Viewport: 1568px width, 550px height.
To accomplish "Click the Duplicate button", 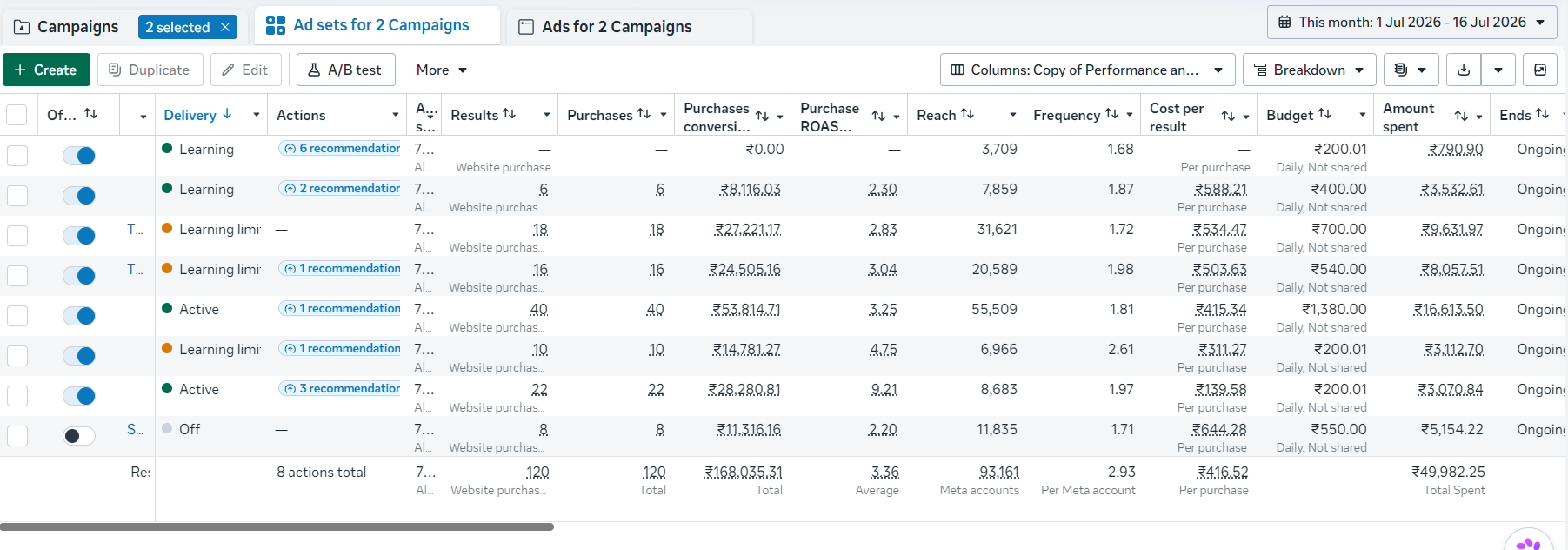I will pyautogui.click(x=150, y=70).
